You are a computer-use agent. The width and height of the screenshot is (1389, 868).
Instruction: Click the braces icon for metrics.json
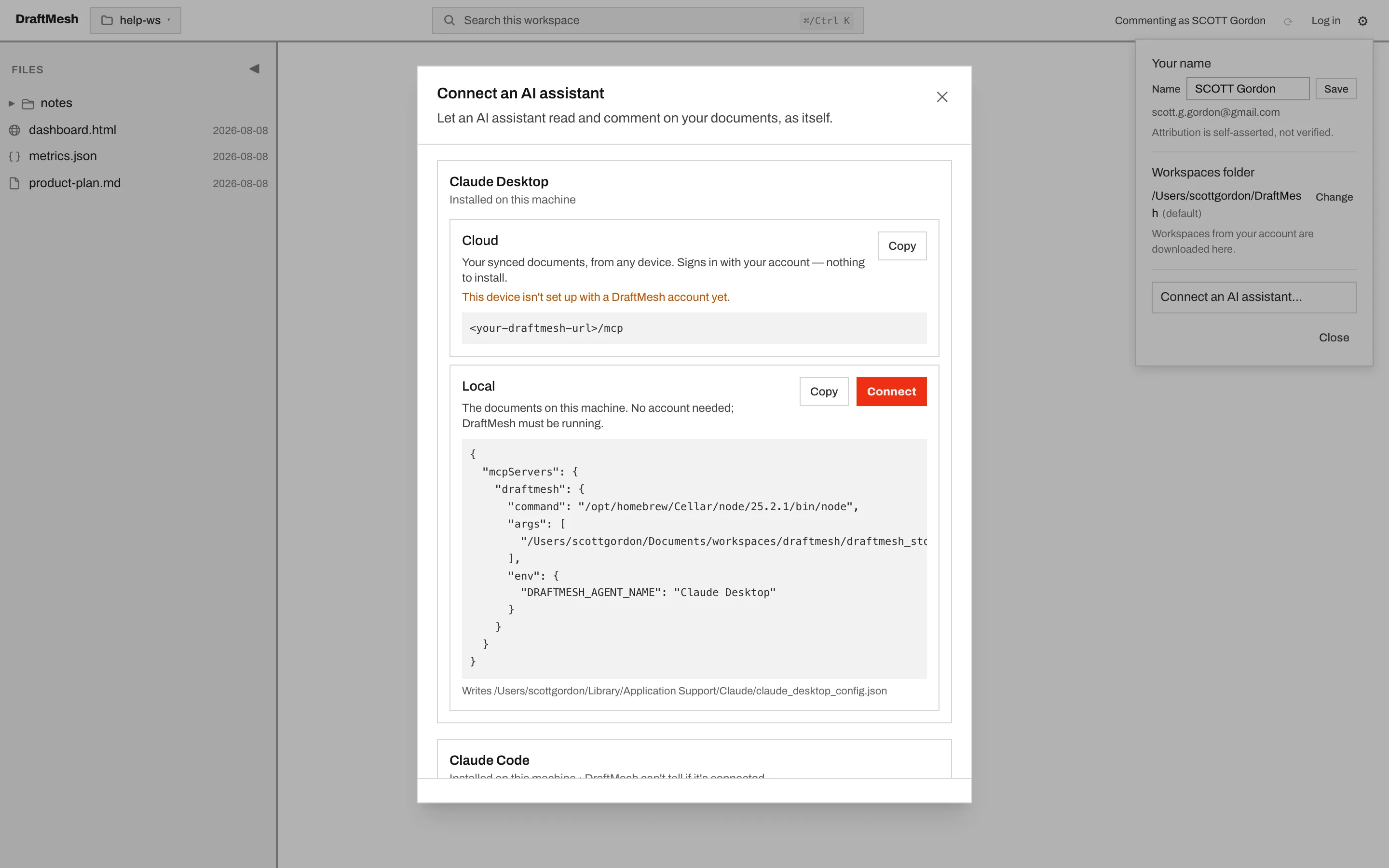(x=14, y=156)
